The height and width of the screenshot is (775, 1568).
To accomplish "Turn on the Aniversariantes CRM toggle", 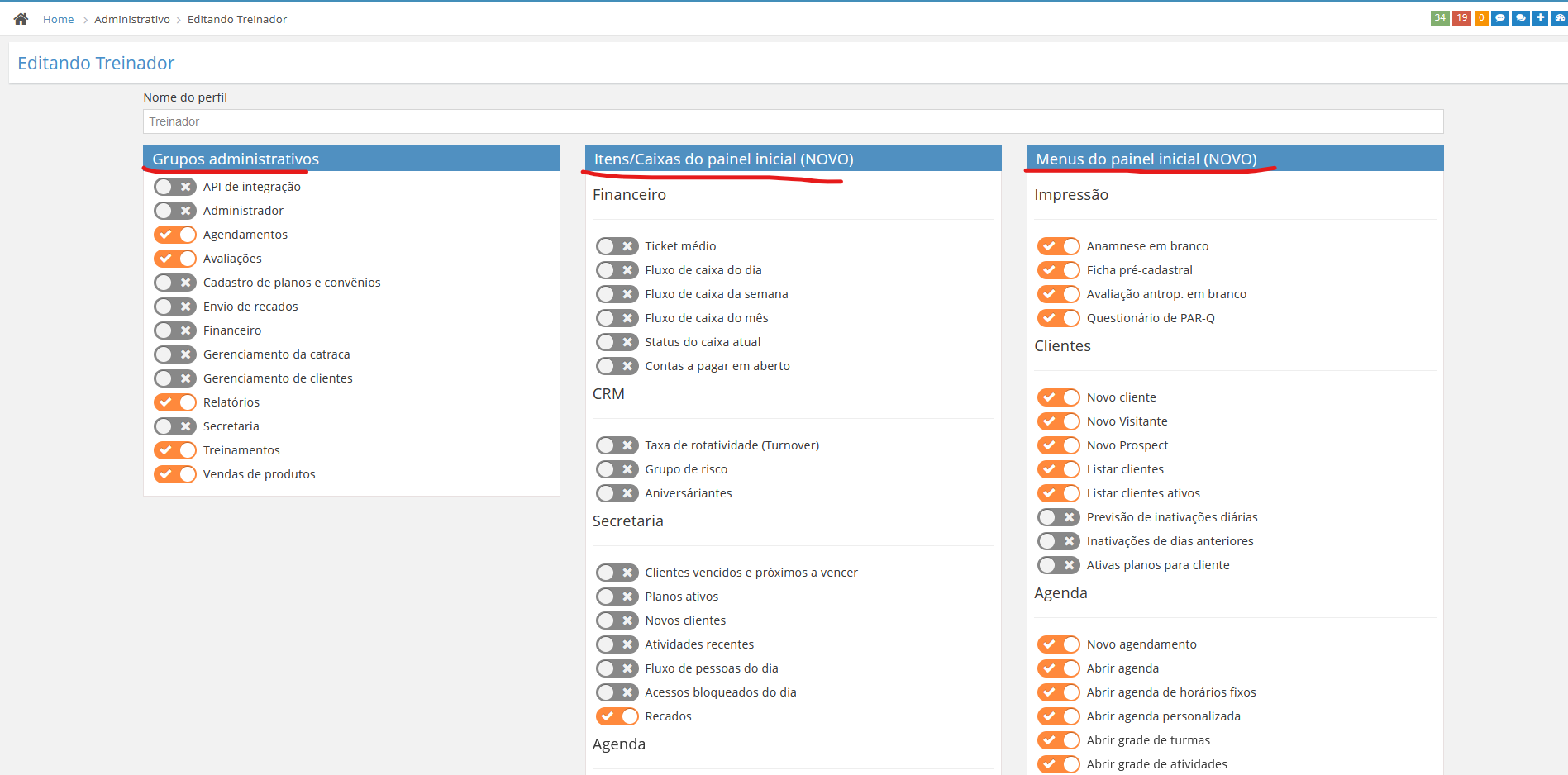I will [x=617, y=493].
